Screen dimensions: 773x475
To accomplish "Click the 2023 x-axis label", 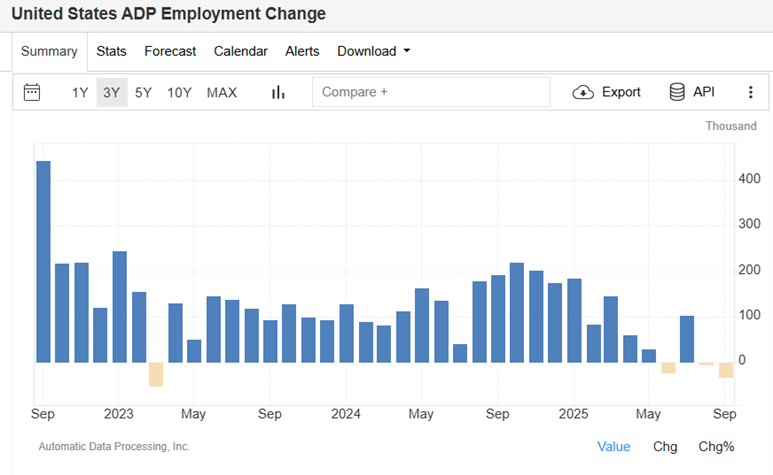I will point(118,414).
